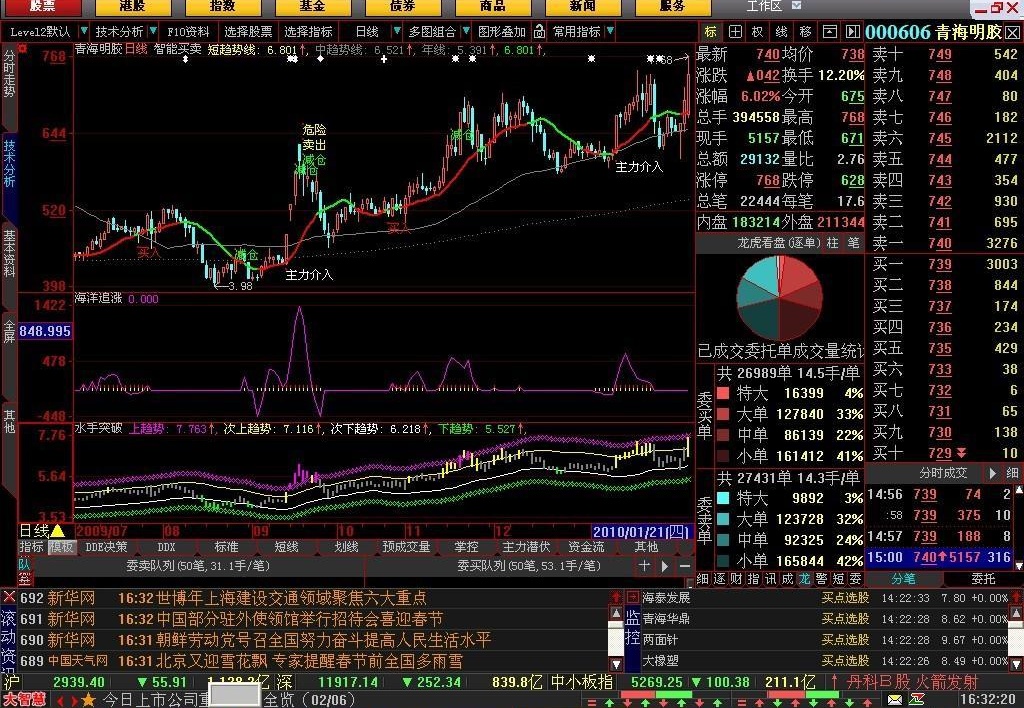Open the mail envelope icon in status bar
1024x708 pixels.
click(x=895, y=700)
